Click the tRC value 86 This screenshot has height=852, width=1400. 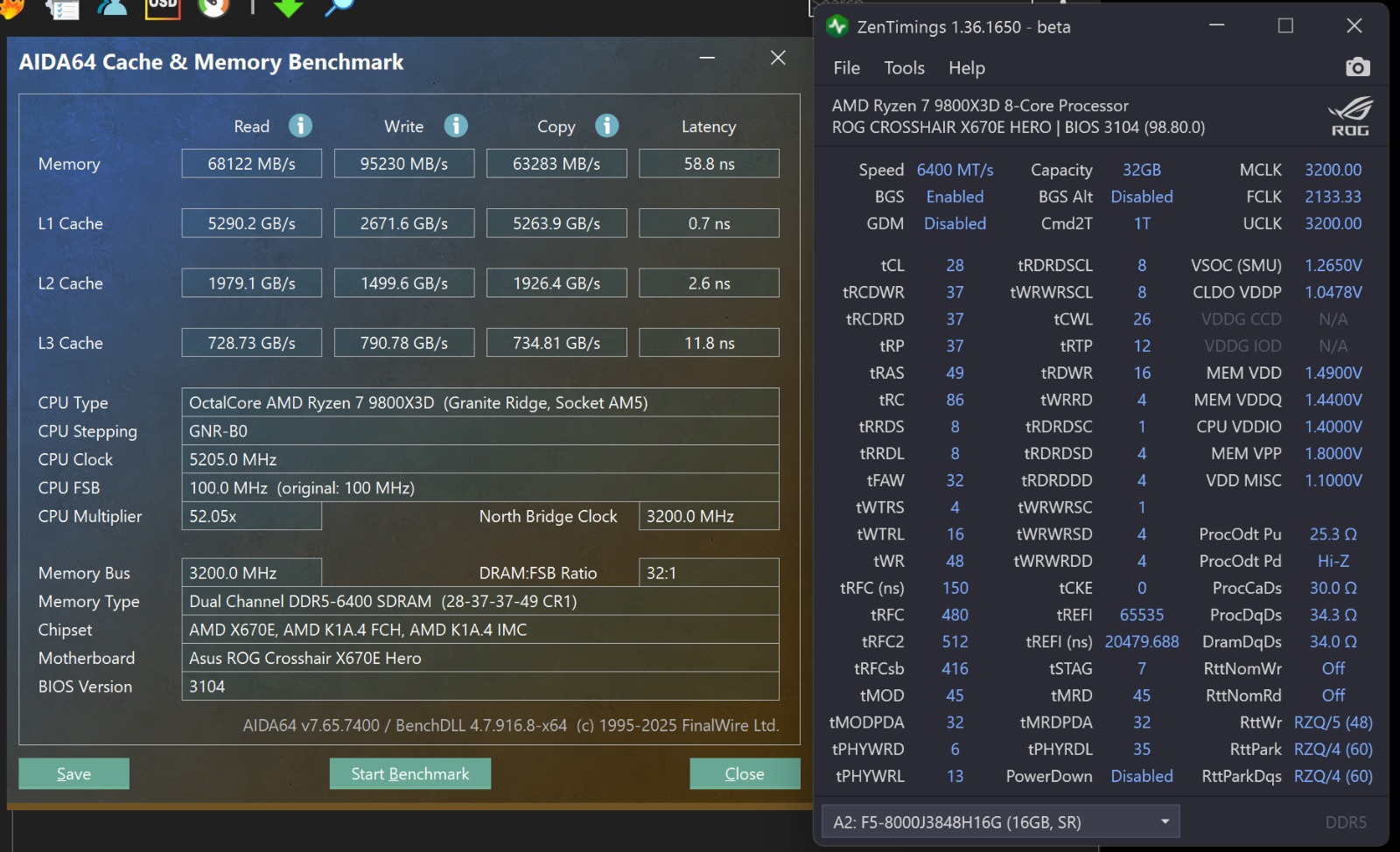point(955,400)
